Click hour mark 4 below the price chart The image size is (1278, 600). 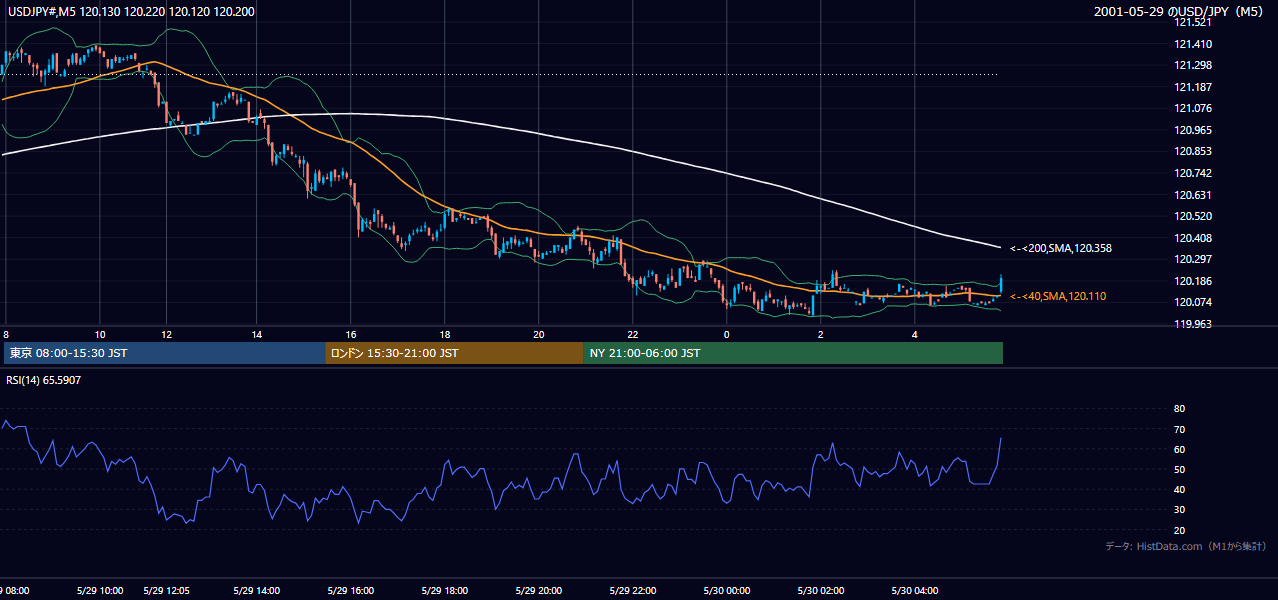click(x=915, y=334)
